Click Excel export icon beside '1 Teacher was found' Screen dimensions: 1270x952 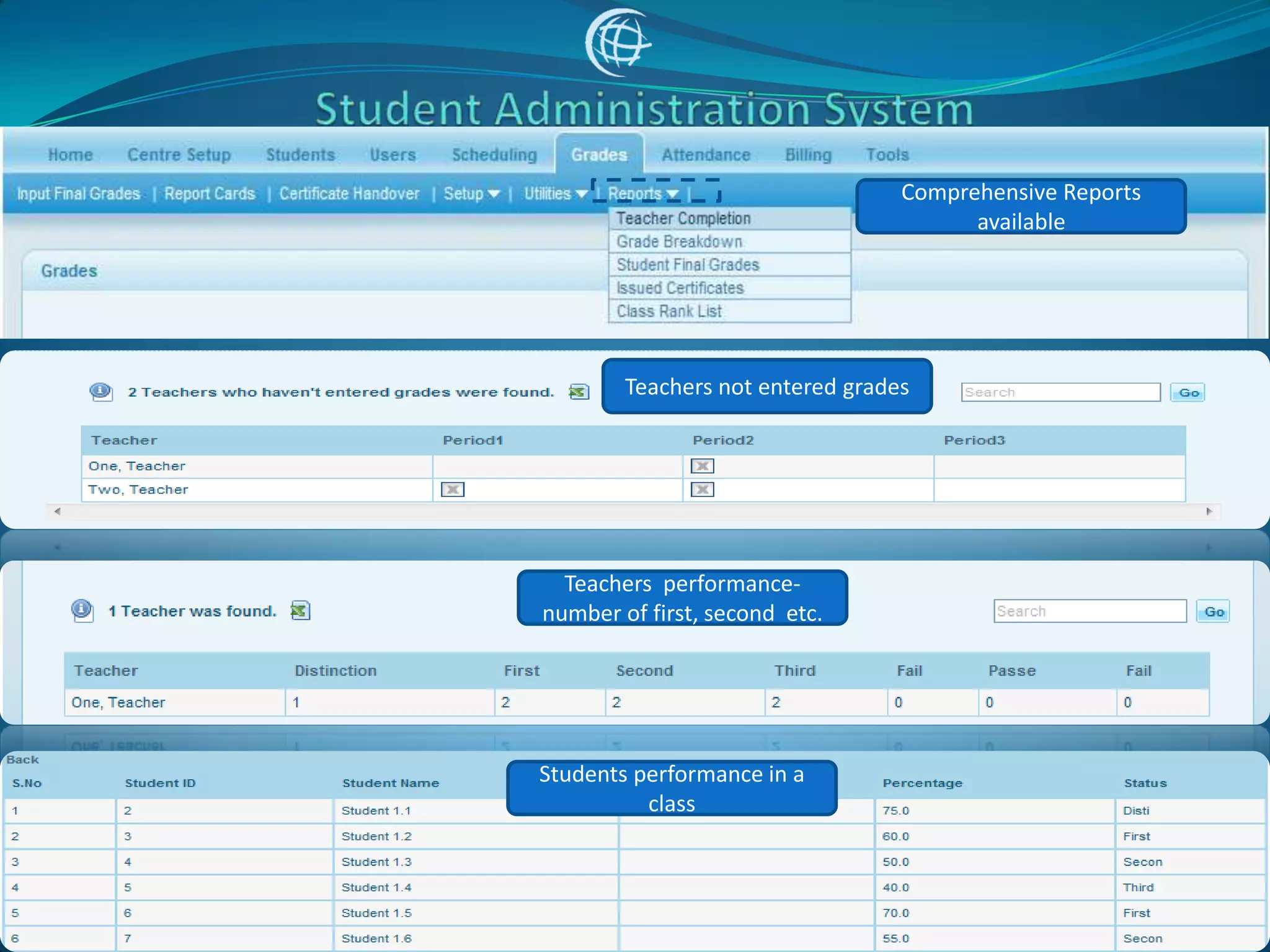pos(300,610)
